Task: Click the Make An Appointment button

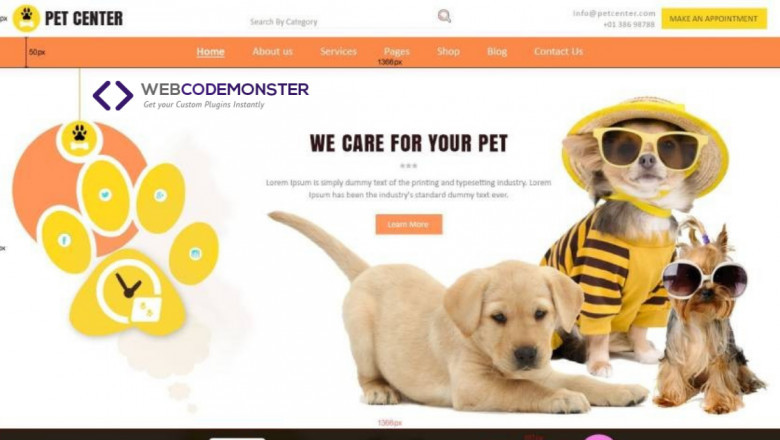Action: pyautogui.click(x=714, y=18)
